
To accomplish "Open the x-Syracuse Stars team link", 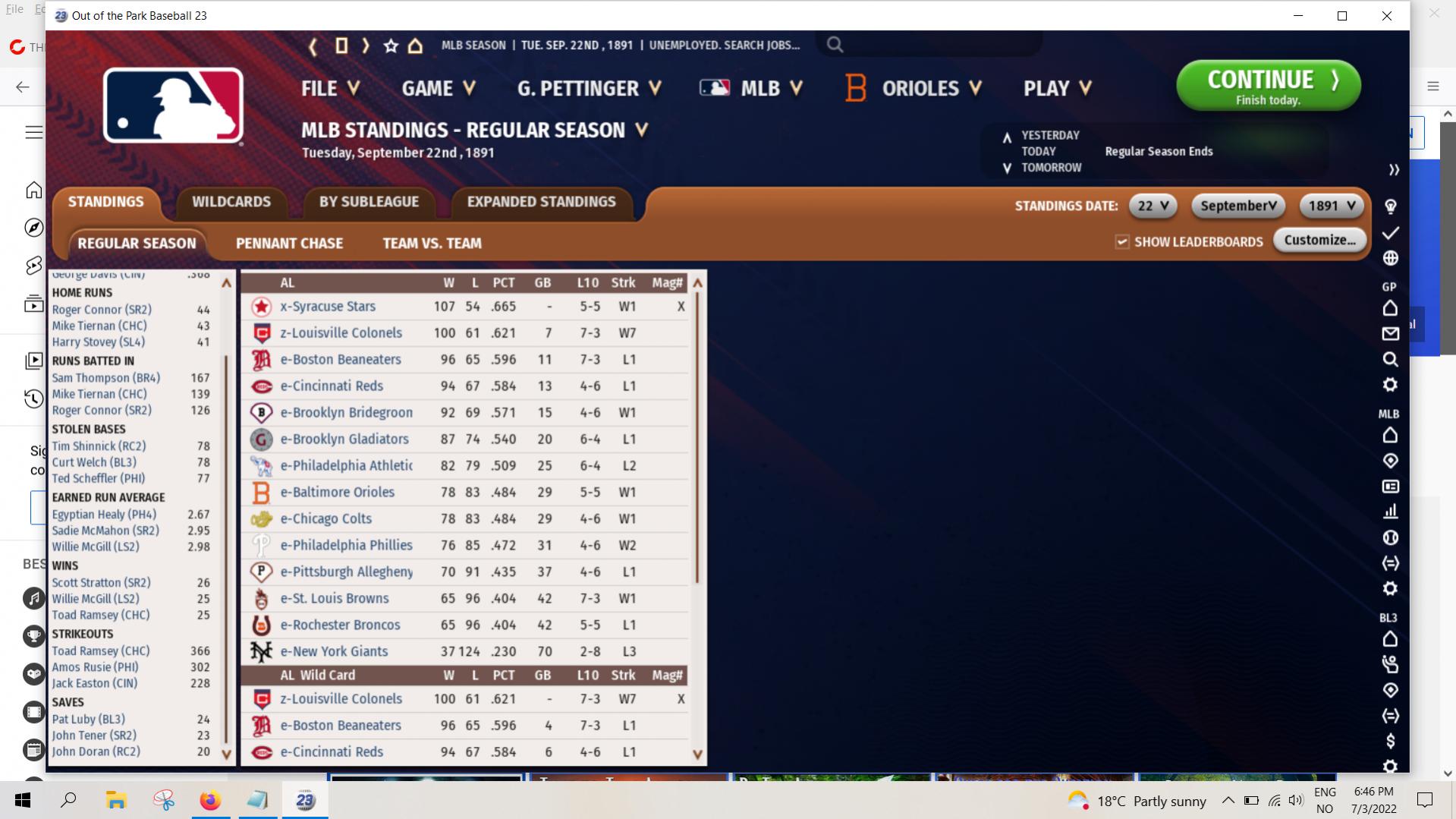I will (328, 307).
